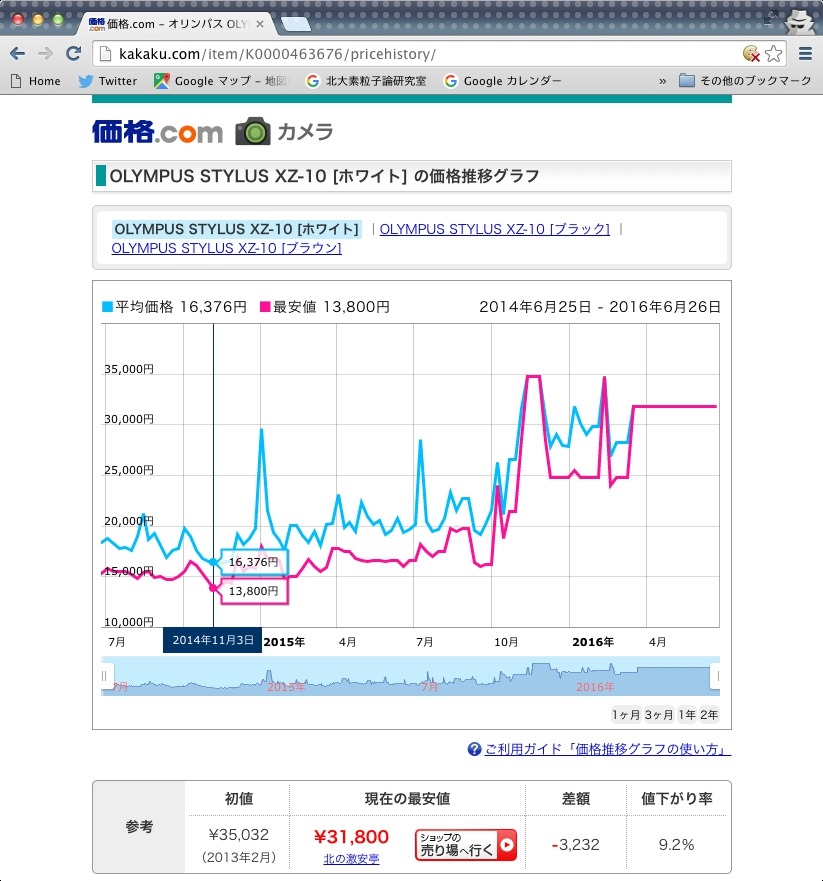Click the 2015年 x-axis label
Viewport: 823px width, 881px height.
tap(284, 642)
